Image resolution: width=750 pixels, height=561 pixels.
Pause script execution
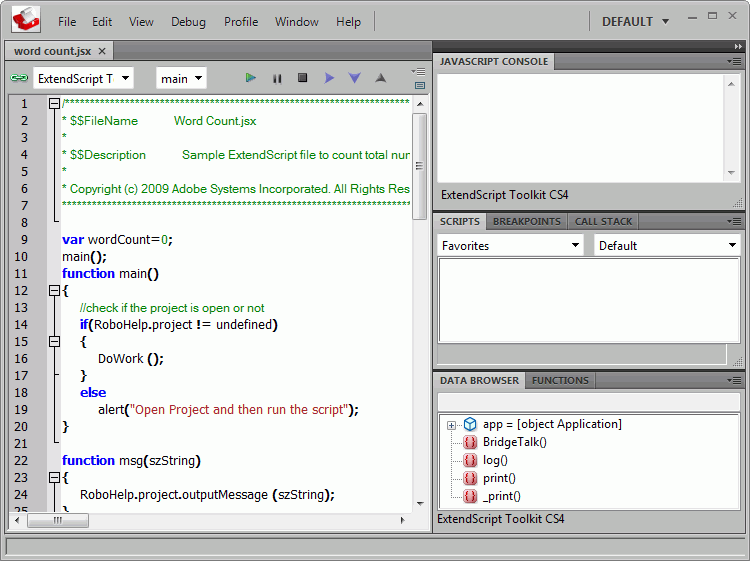pos(277,78)
